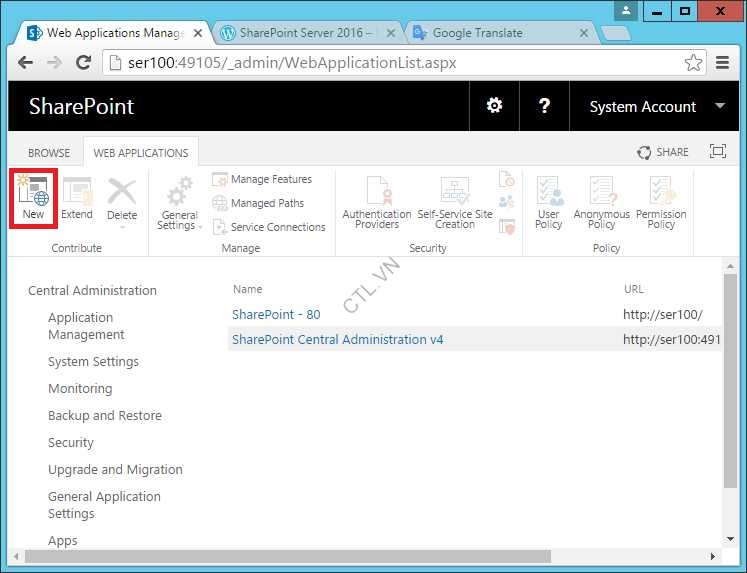Click the Self-Service Site Creation icon
Viewport: 747px width, 573px height.
point(455,203)
